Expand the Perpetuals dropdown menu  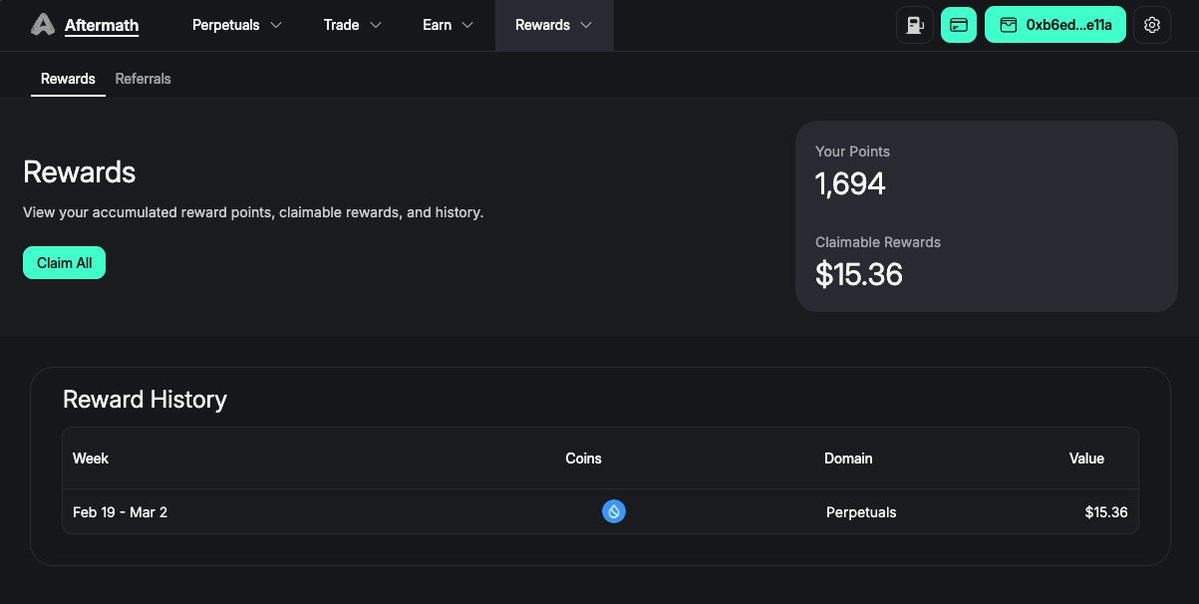pos(237,25)
